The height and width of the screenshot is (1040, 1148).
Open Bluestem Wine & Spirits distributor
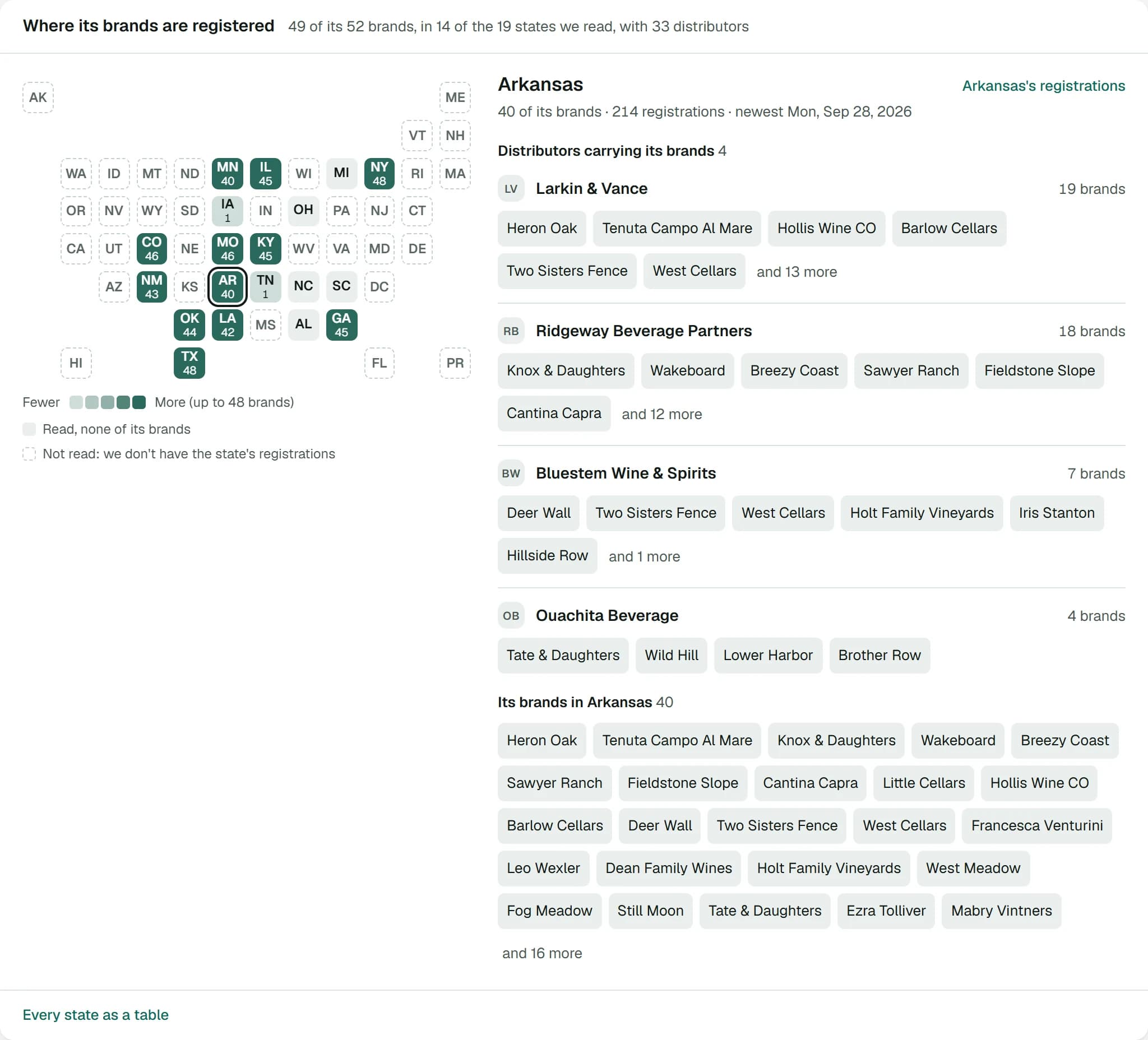click(626, 473)
